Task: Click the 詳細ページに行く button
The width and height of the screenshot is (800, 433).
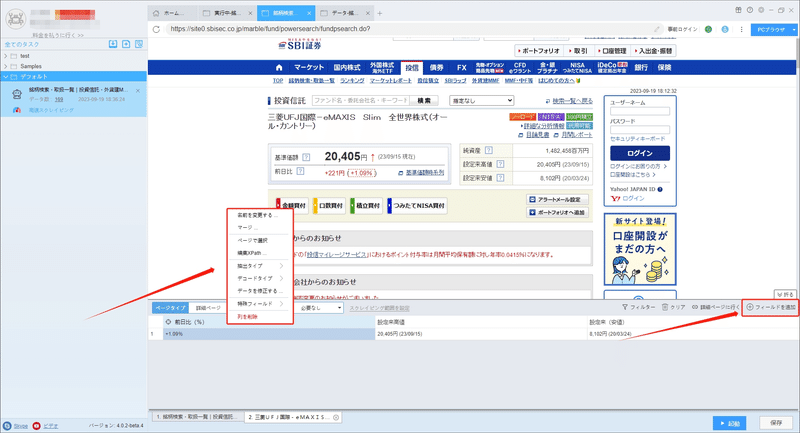Action: click(715, 308)
